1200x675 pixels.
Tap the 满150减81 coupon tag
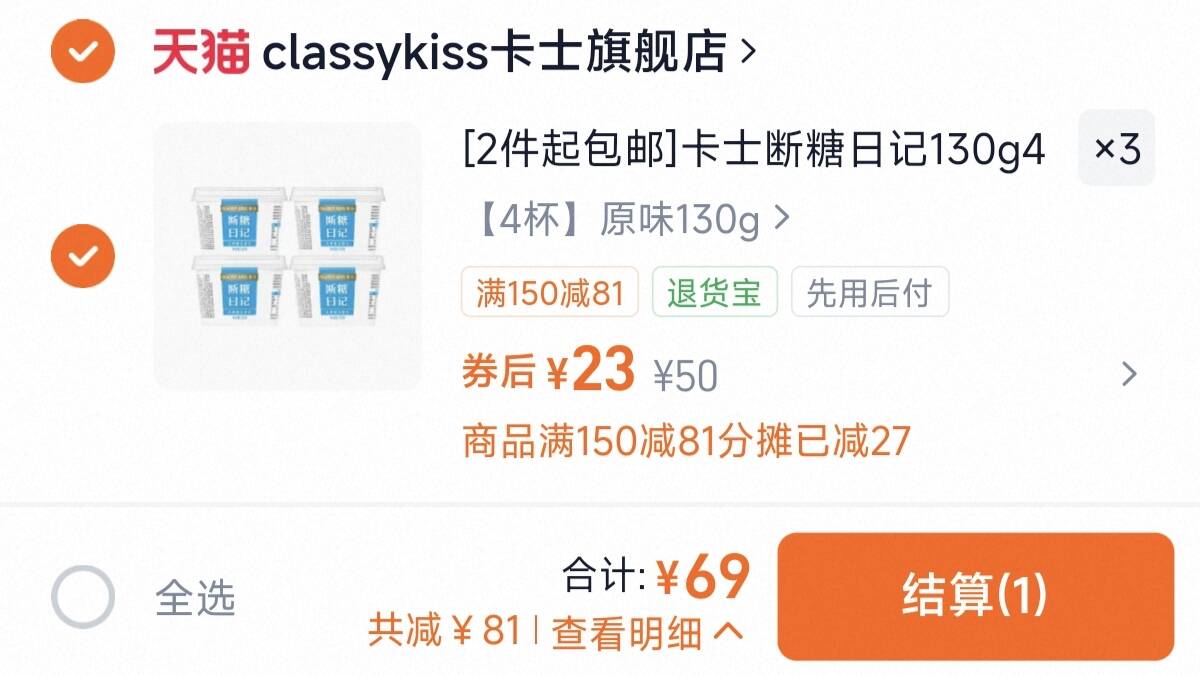click(x=550, y=293)
